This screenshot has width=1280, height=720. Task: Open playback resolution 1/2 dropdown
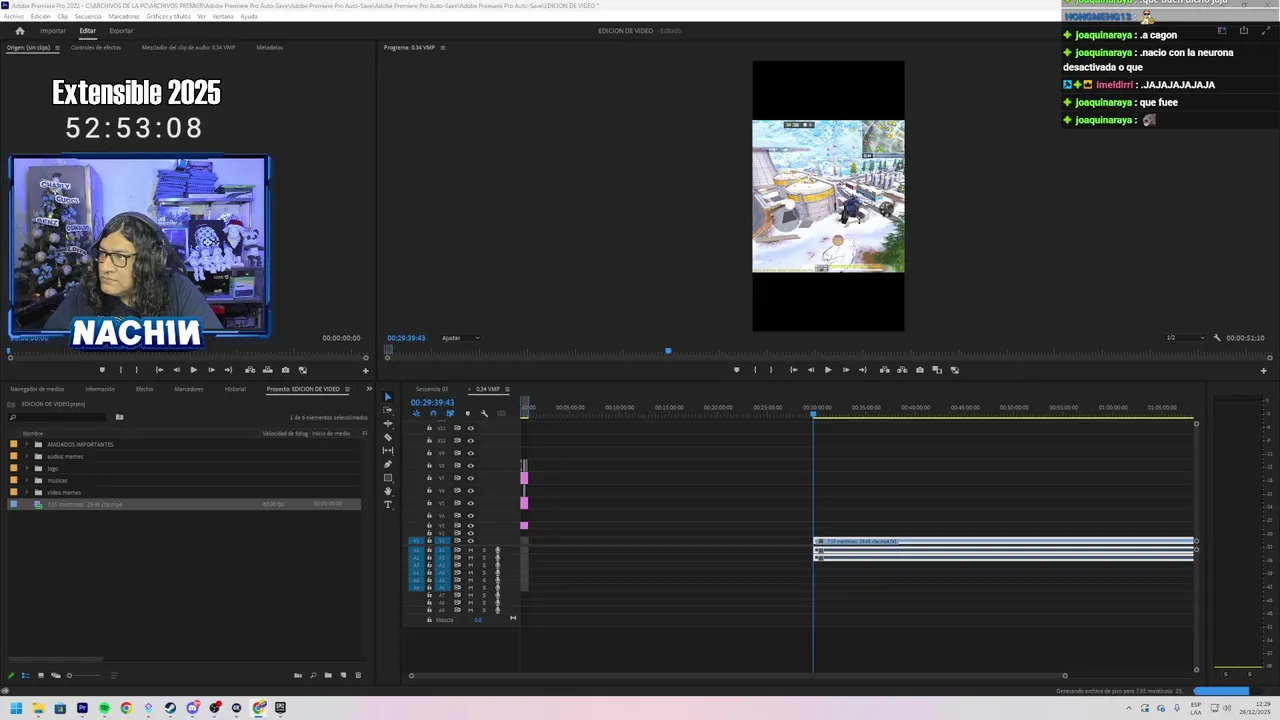tap(1184, 338)
